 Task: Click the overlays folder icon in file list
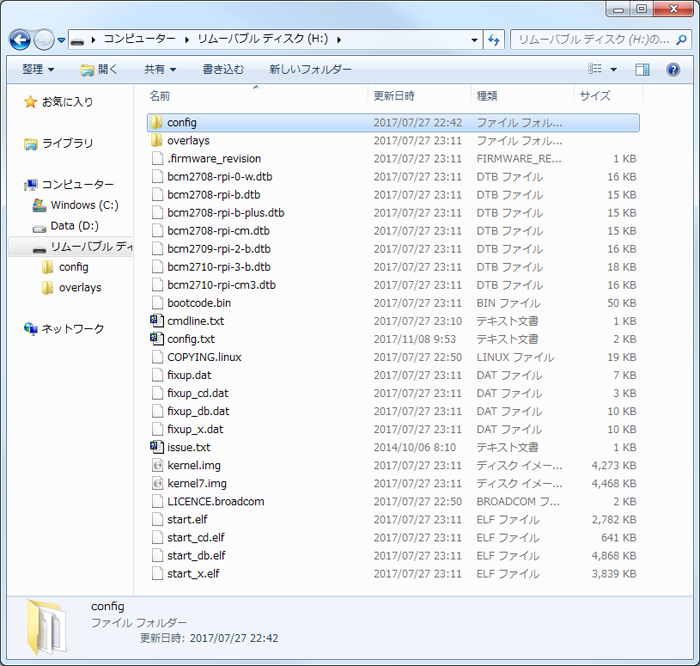click(x=156, y=141)
